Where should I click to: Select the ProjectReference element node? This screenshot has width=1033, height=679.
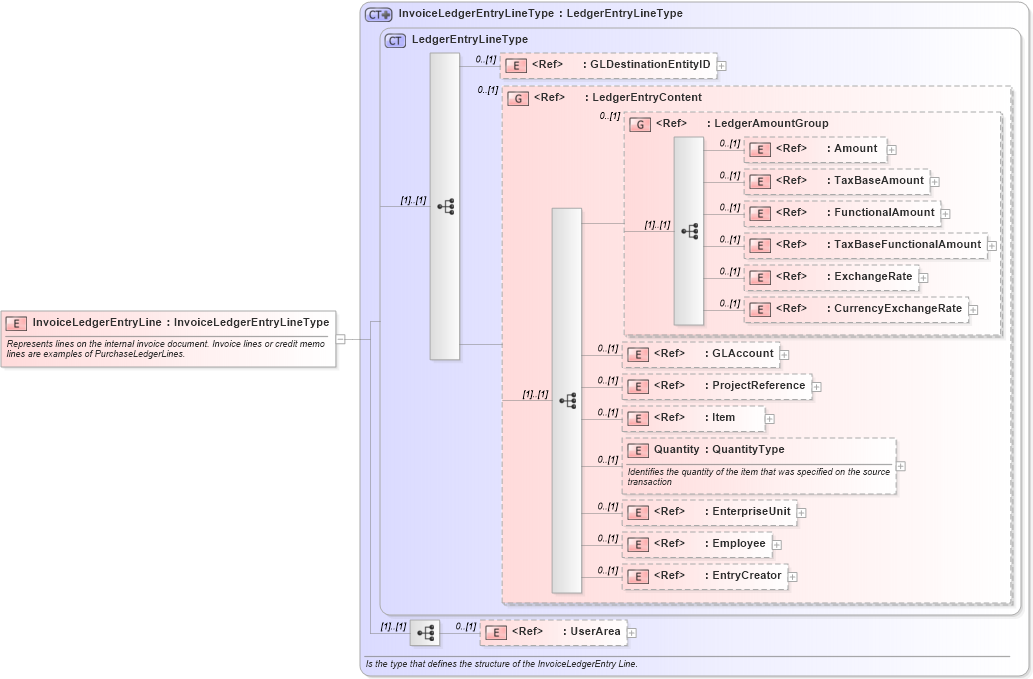click(x=716, y=386)
